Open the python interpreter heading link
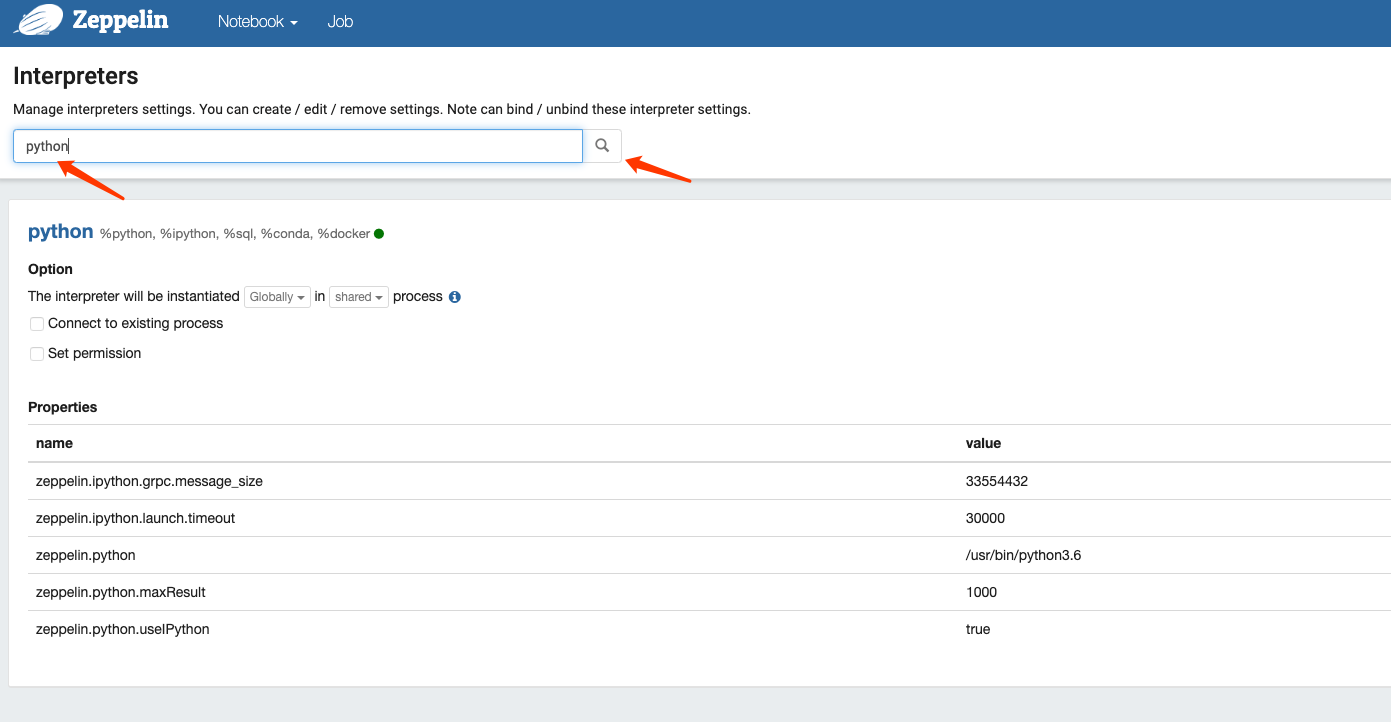 (60, 232)
